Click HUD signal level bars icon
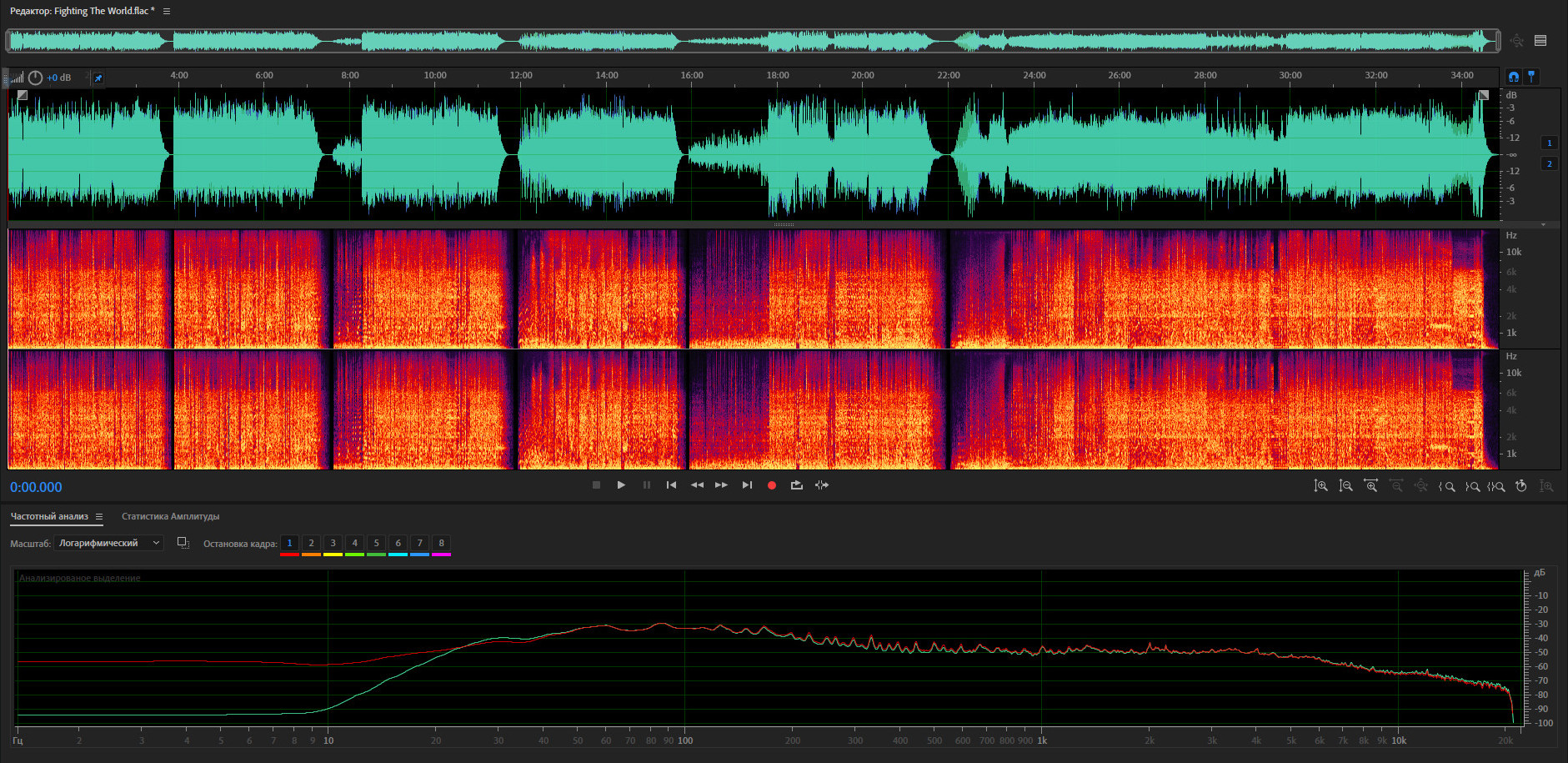The width and height of the screenshot is (1568, 763). point(17,78)
